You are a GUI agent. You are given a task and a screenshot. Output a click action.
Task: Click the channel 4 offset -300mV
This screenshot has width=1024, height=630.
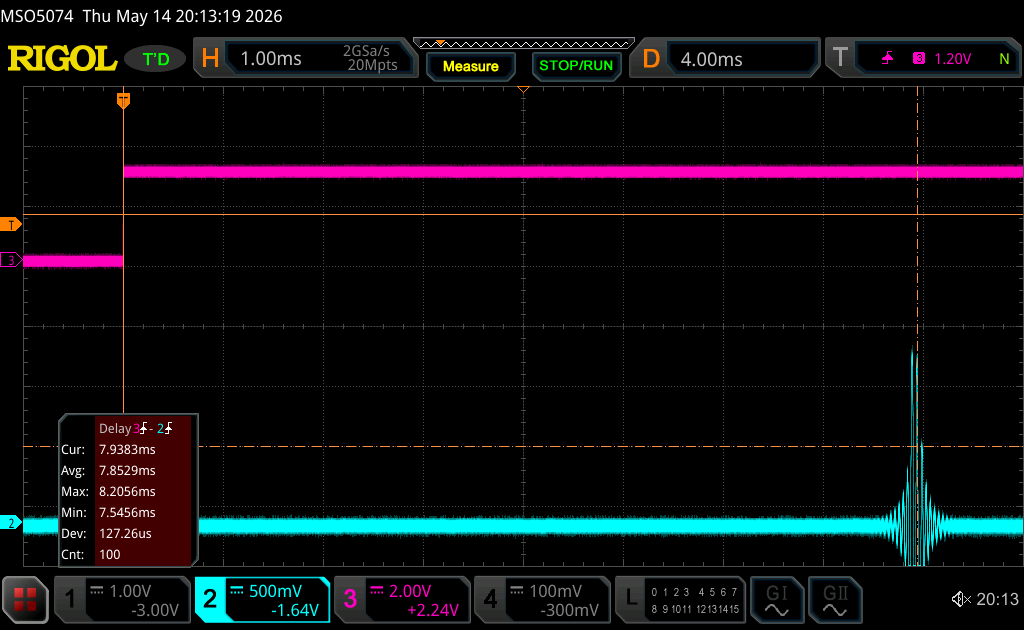click(569, 610)
